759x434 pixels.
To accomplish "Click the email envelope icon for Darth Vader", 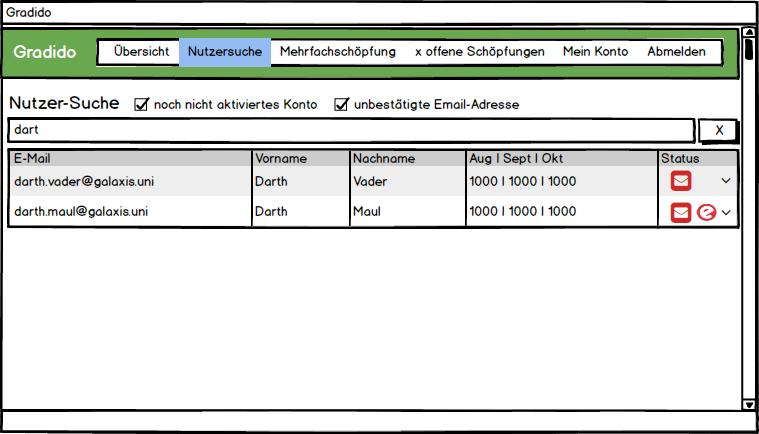I will 681,181.
